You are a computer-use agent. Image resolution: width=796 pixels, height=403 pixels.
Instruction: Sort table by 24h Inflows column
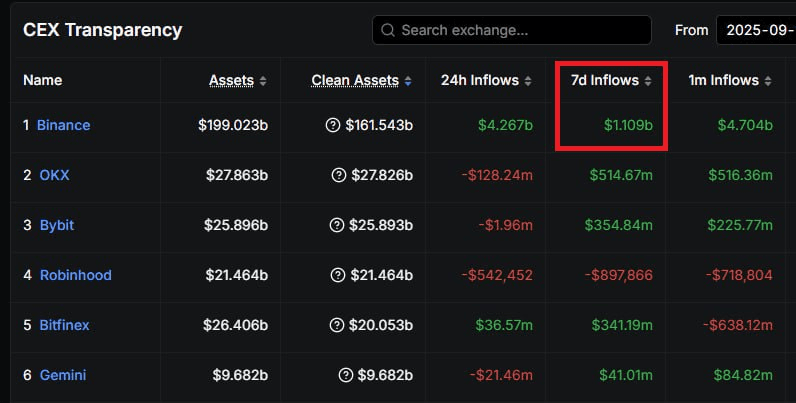click(x=480, y=80)
